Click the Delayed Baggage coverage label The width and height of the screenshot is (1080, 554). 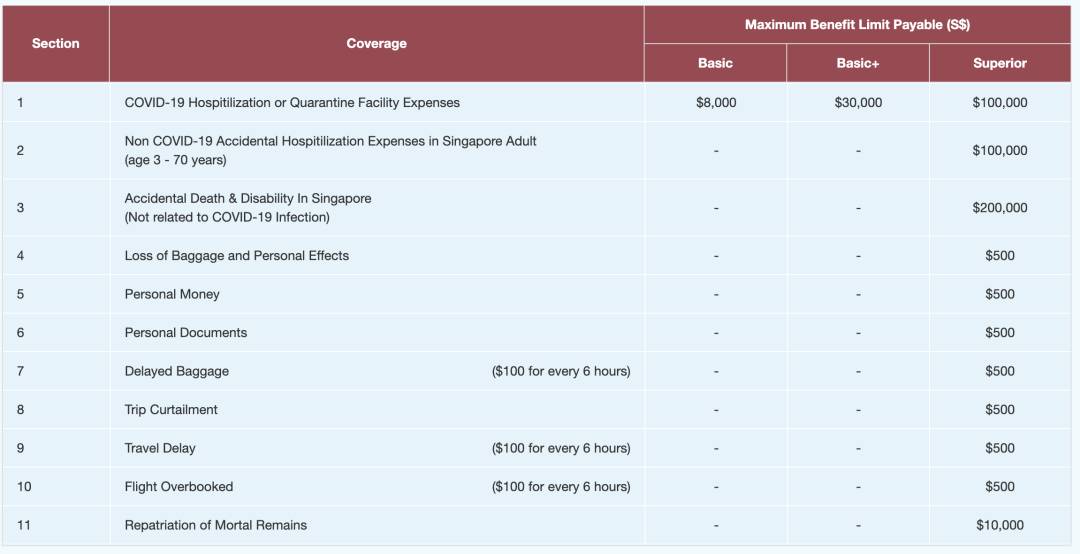tap(176, 371)
